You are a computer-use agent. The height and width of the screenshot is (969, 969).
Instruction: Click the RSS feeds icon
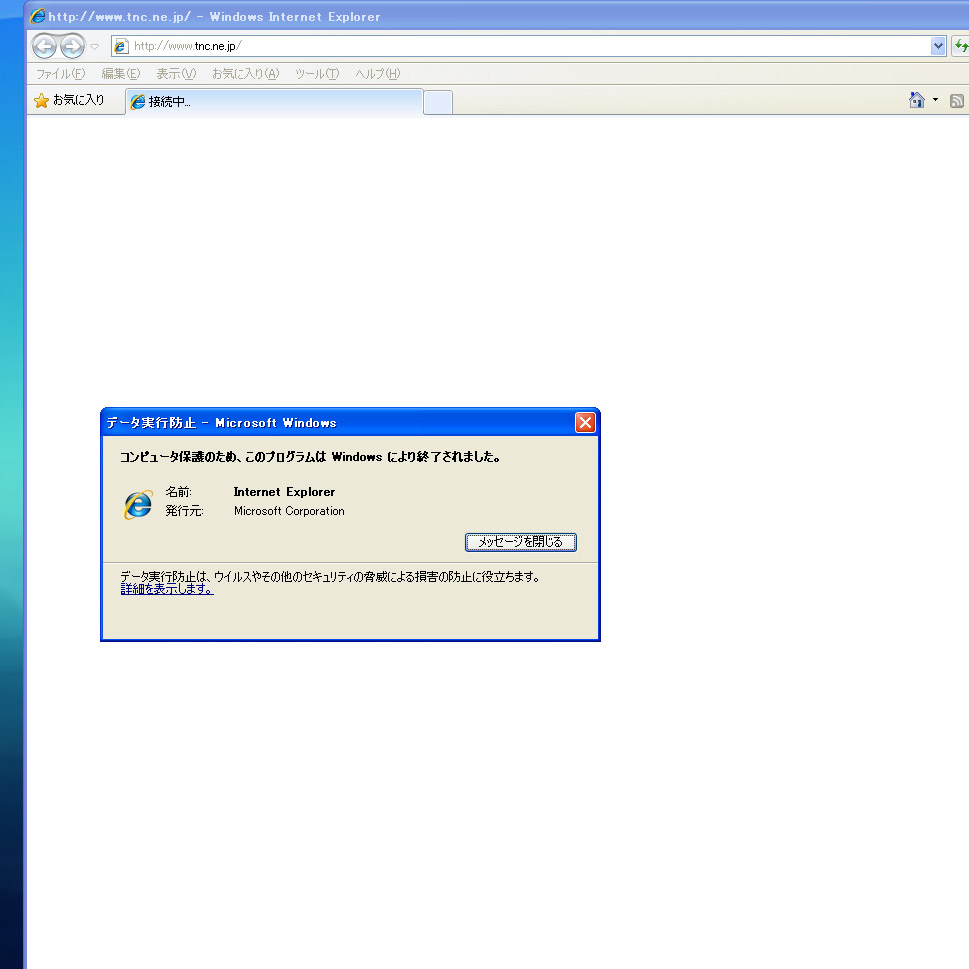pos(957,101)
